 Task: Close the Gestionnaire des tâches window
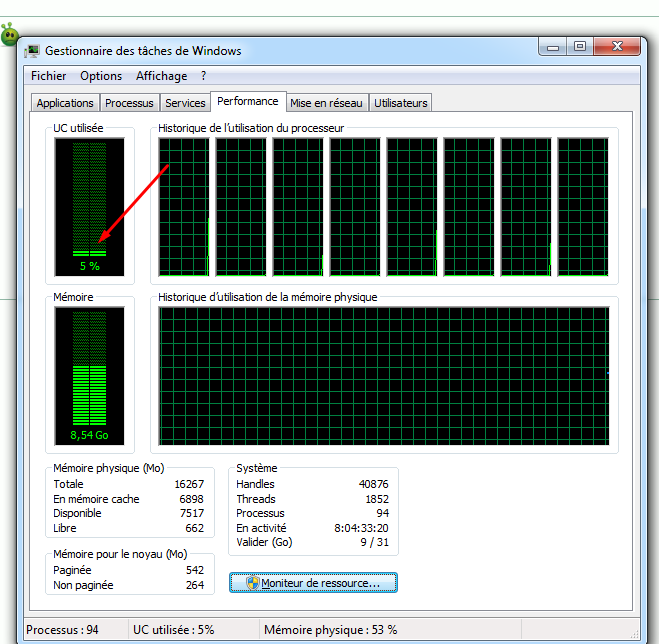tap(617, 46)
